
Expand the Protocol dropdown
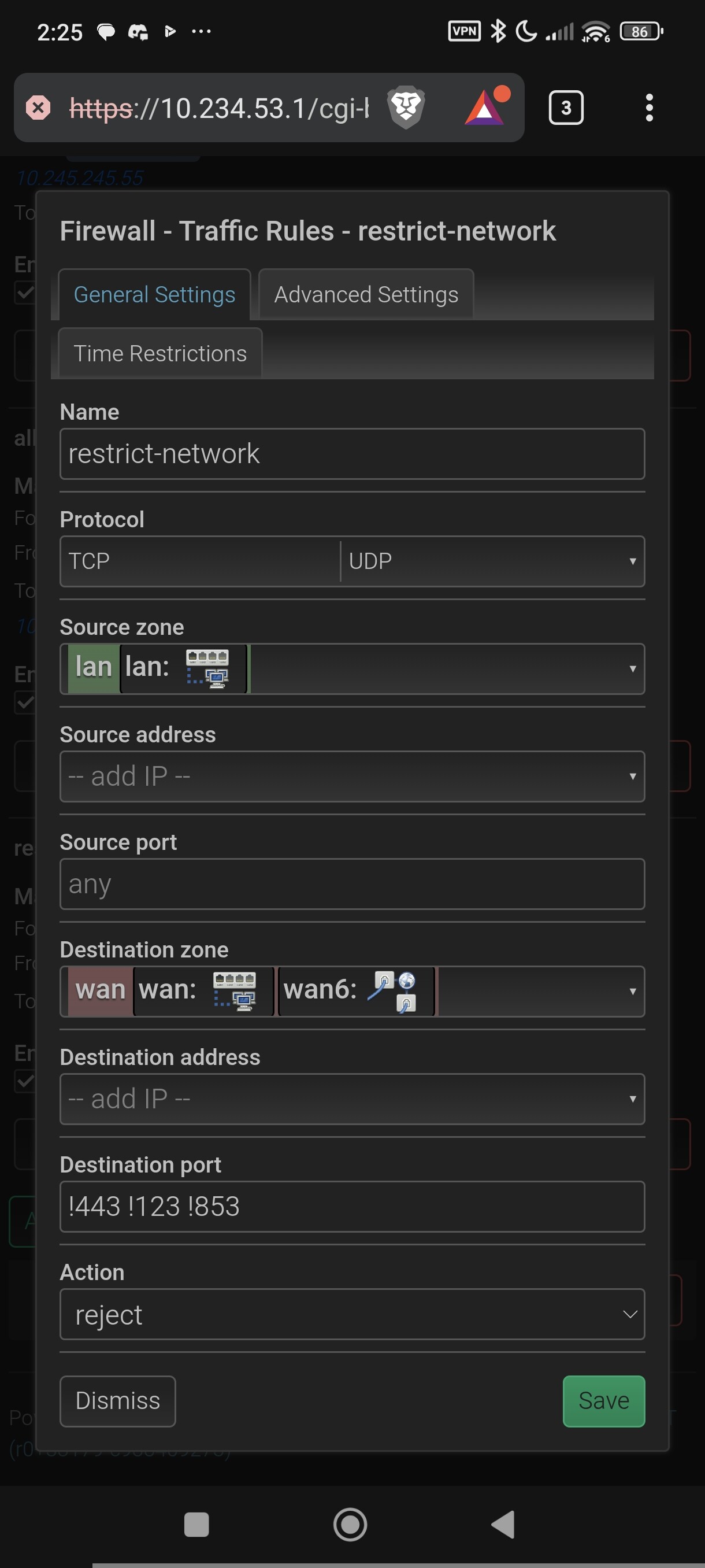[x=632, y=561]
